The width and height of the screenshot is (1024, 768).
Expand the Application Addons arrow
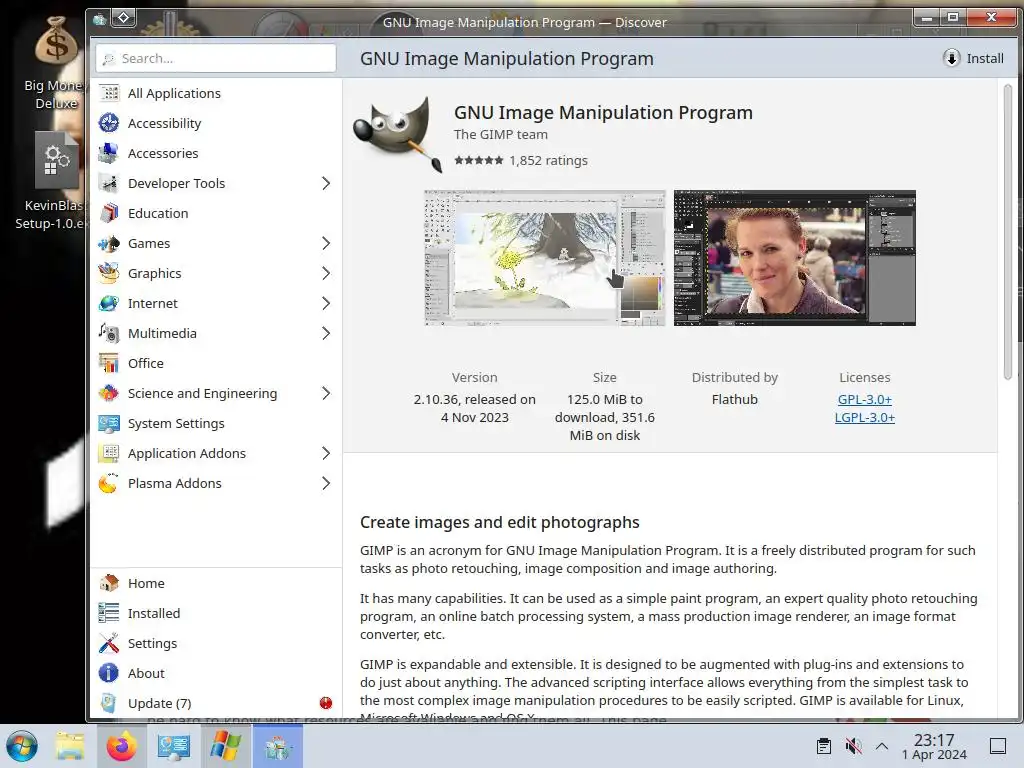pyautogui.click(x=326, y=454)
